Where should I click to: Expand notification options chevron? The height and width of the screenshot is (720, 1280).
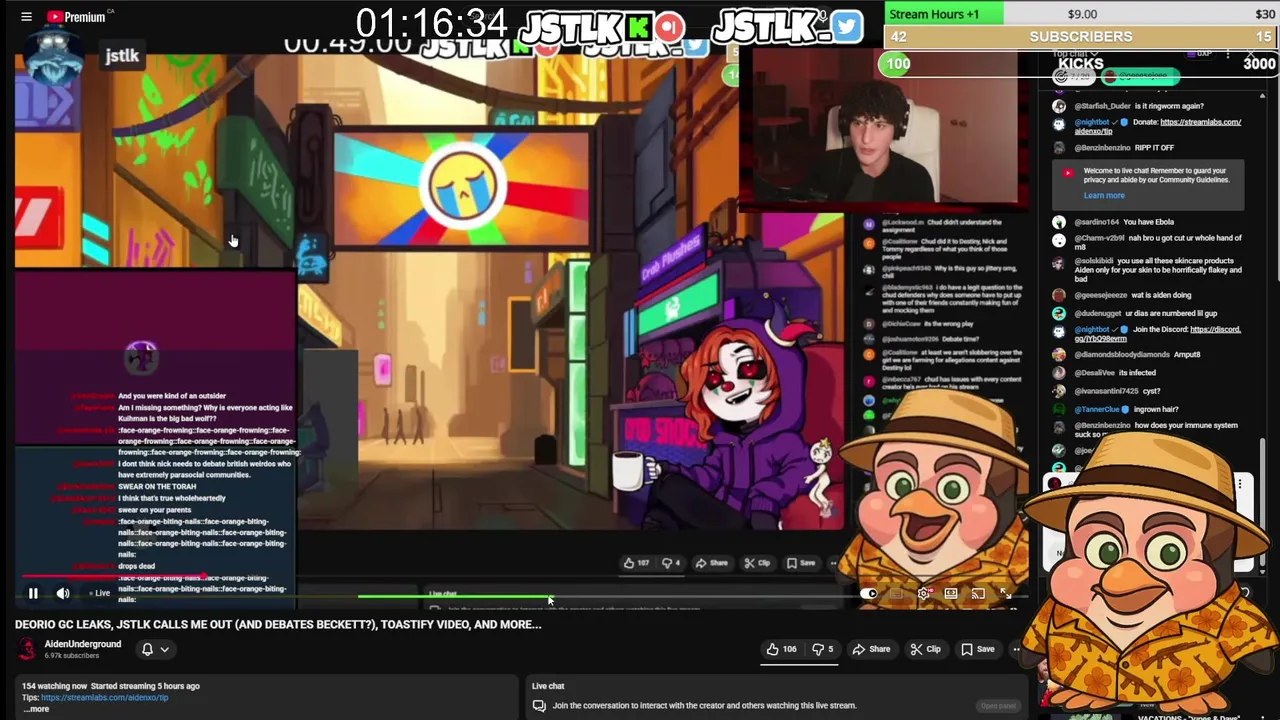[165, 649]
